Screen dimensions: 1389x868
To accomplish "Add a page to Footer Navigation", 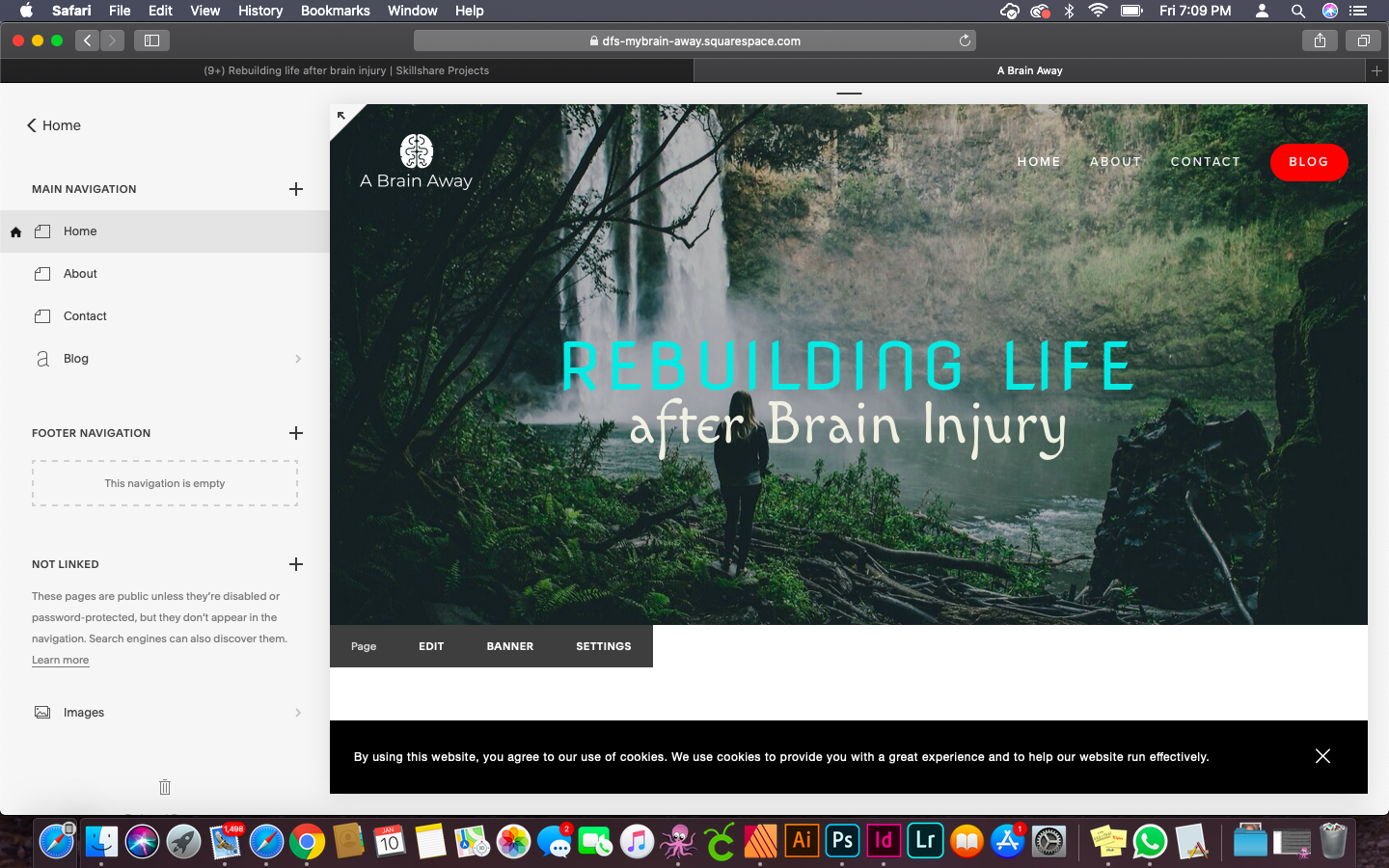I will pyautogui.click(x=296, y=433).
